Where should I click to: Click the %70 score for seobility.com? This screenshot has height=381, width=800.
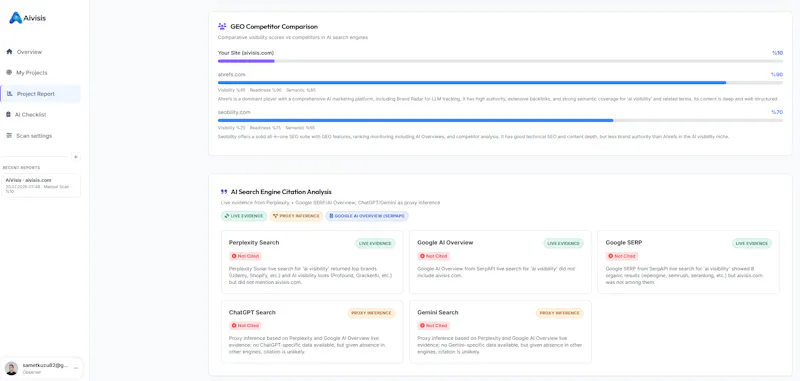coord(777,112)
